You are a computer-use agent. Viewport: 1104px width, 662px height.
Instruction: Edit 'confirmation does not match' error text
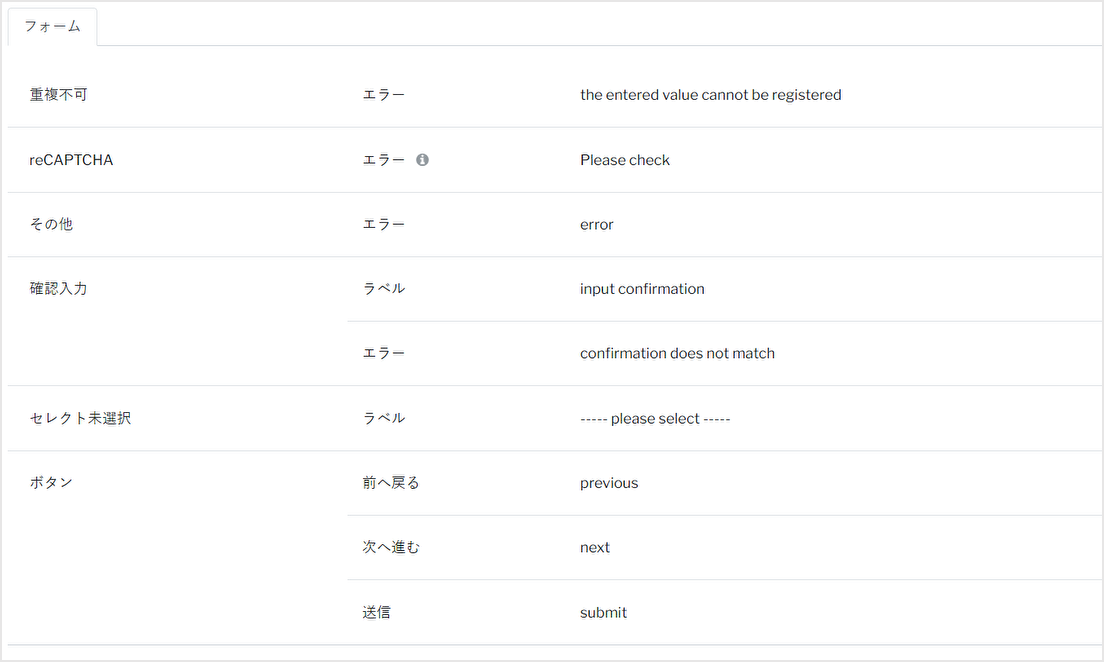click(677, 354)
